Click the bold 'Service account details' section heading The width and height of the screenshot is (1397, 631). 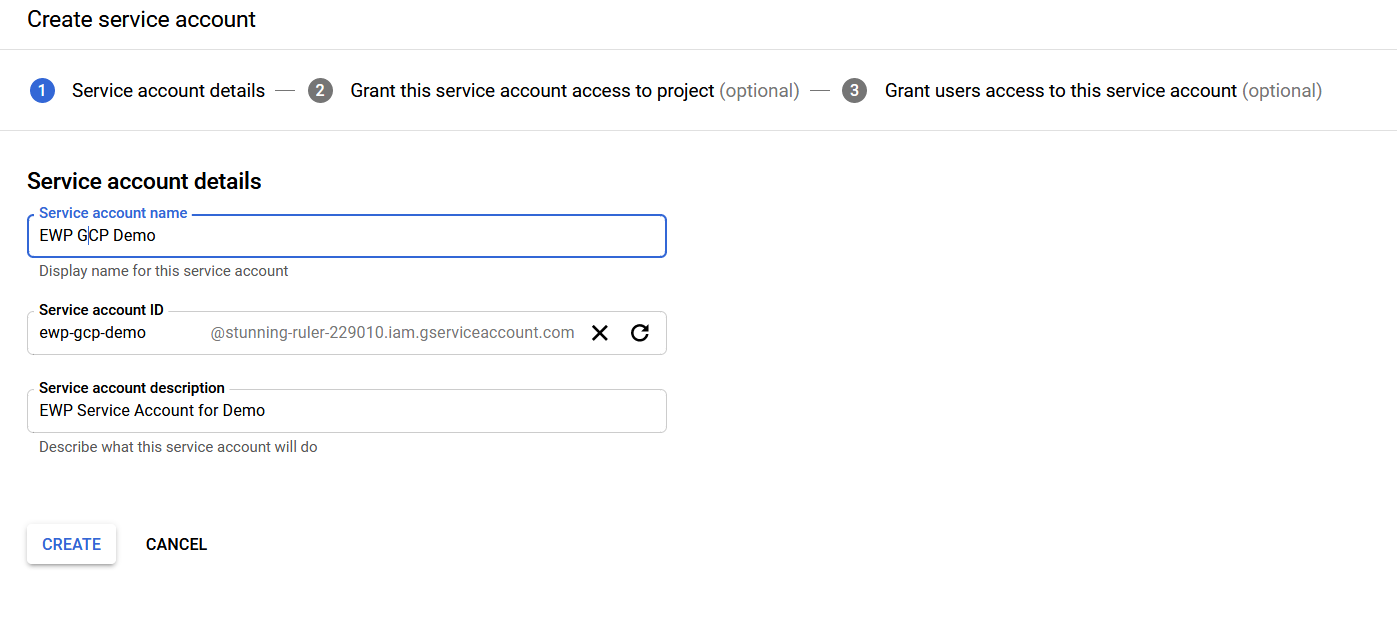click(144, 181)
